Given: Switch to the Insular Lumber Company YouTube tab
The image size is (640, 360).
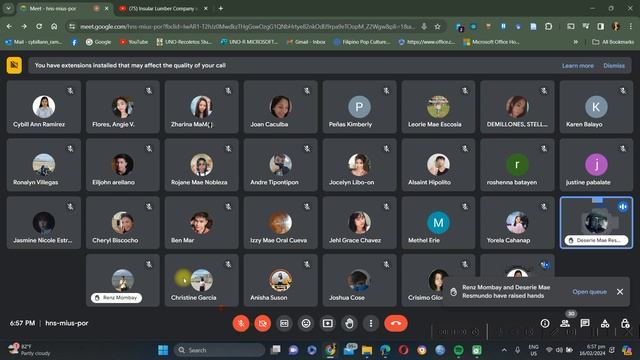Looking at the screenshot, I should click(x=162, y=8).
